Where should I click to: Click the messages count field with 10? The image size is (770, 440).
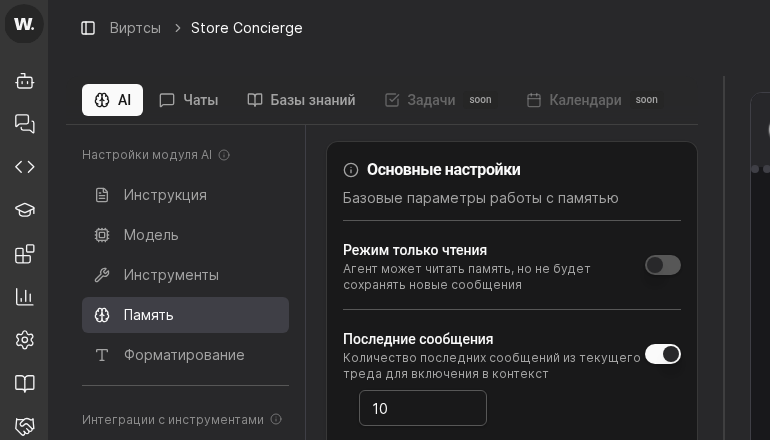[x=423, y=408]
